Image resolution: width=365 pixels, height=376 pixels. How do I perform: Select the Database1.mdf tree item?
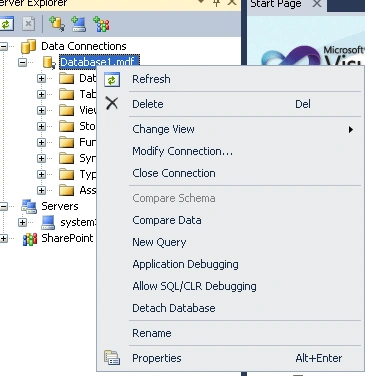point(99,62)
